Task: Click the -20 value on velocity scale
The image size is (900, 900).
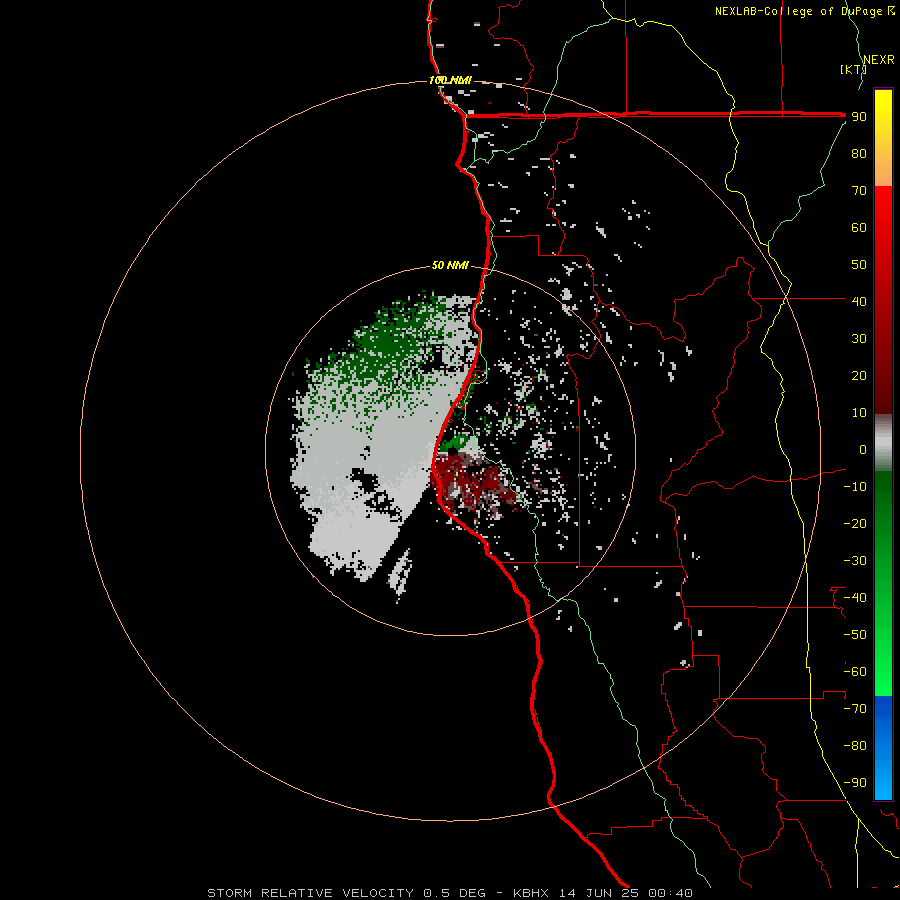Action: click(855, 523)
